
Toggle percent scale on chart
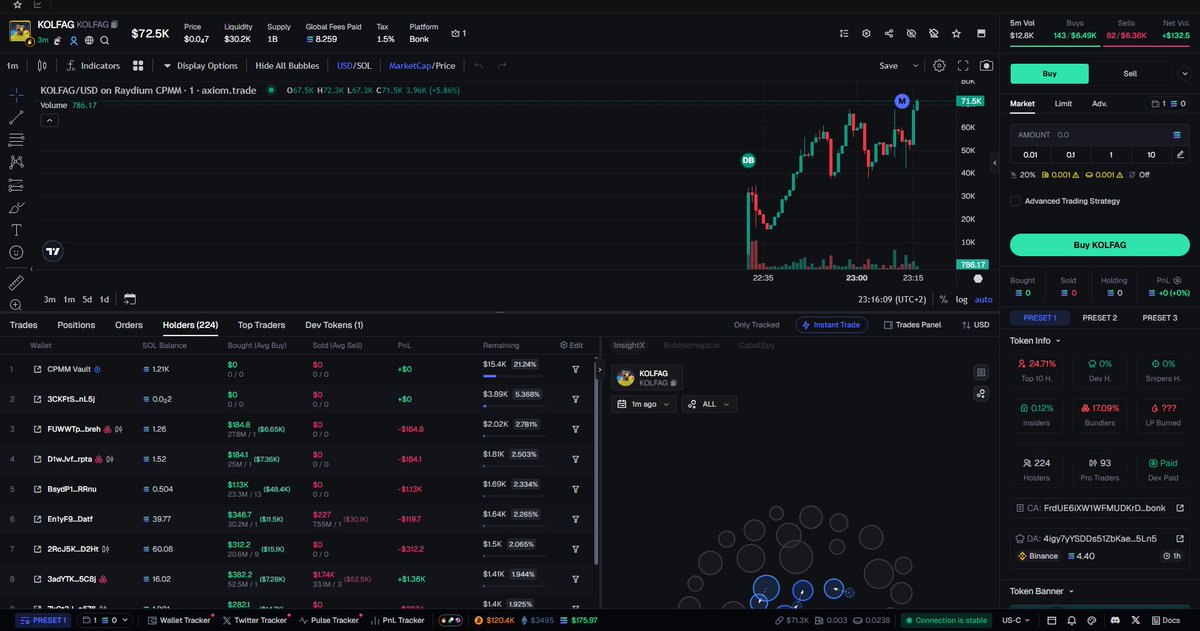coord(943,299)
